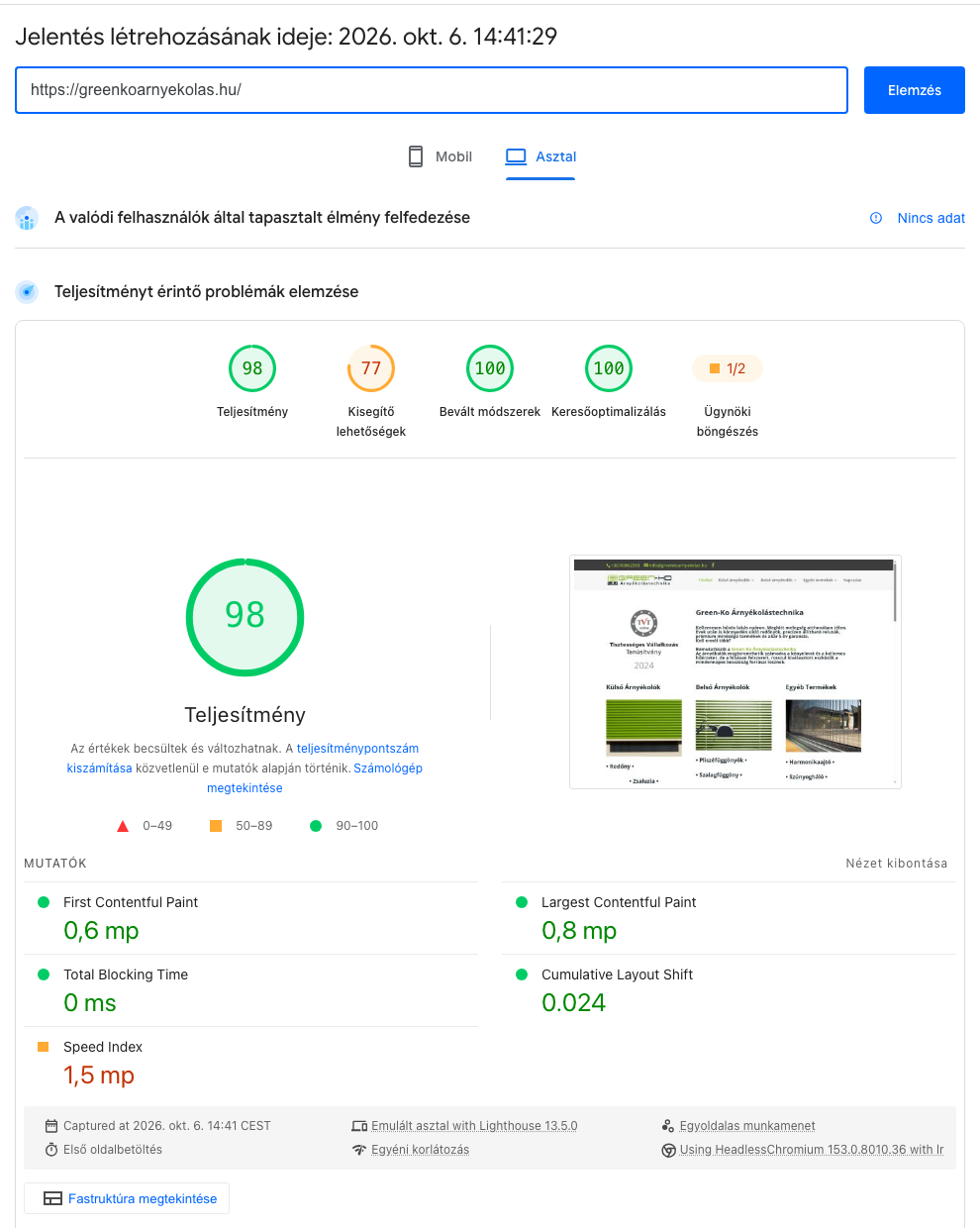
Task: Click the Chromium icon near Using HeadlessChromium
Action: coord(668,1150)
